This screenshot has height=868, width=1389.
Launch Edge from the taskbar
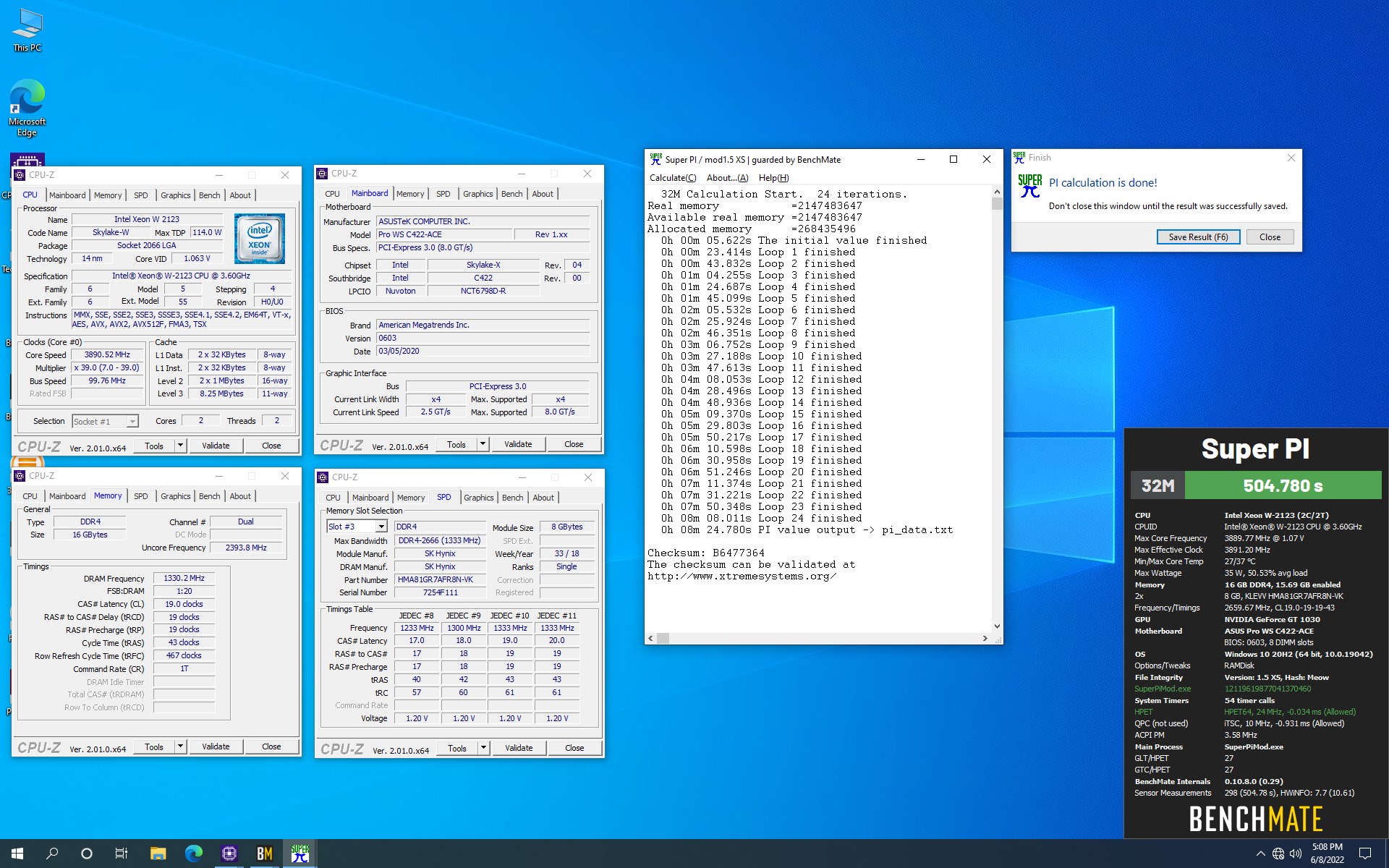[x=193, y=854]
